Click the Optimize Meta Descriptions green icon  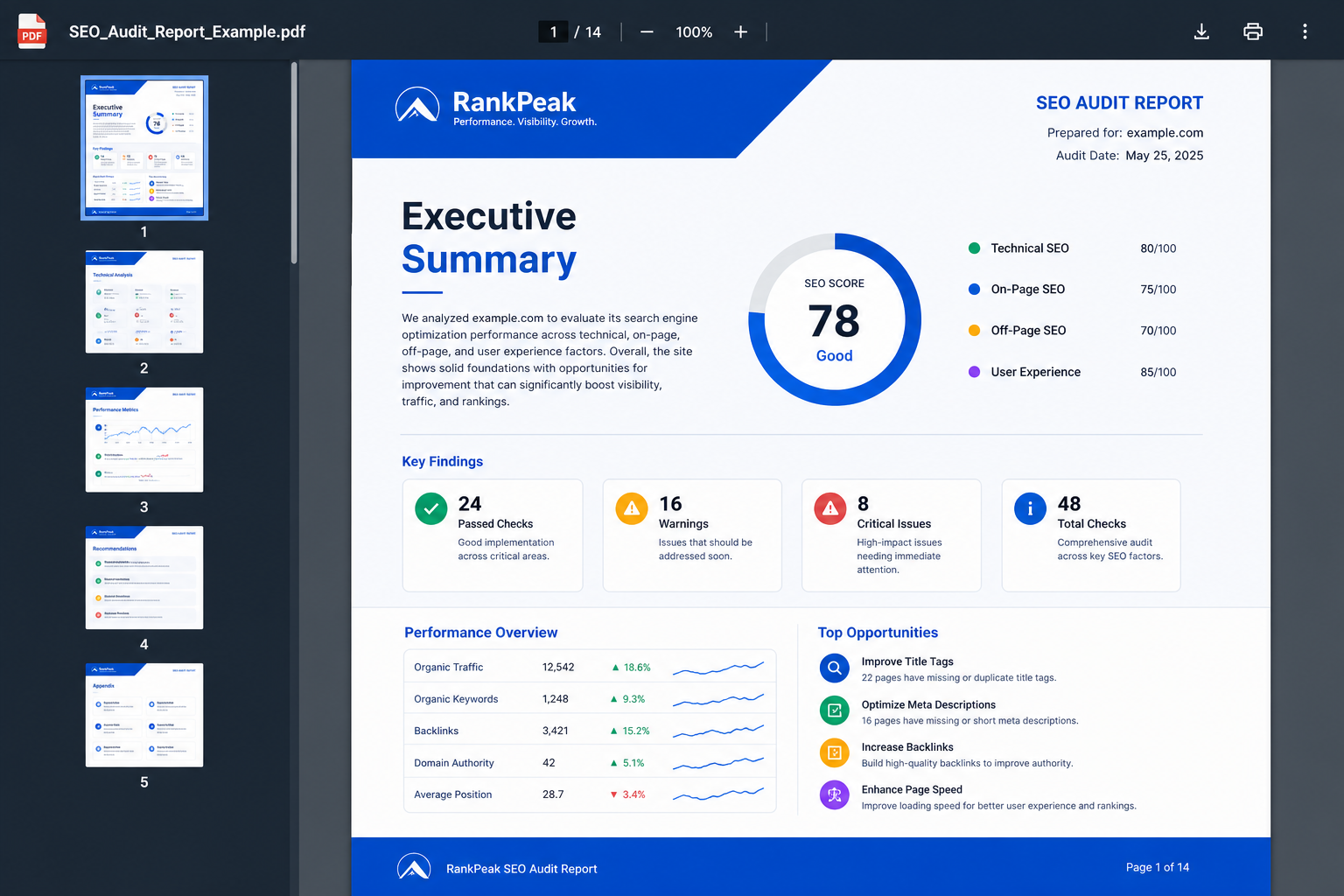pos(835,710)
